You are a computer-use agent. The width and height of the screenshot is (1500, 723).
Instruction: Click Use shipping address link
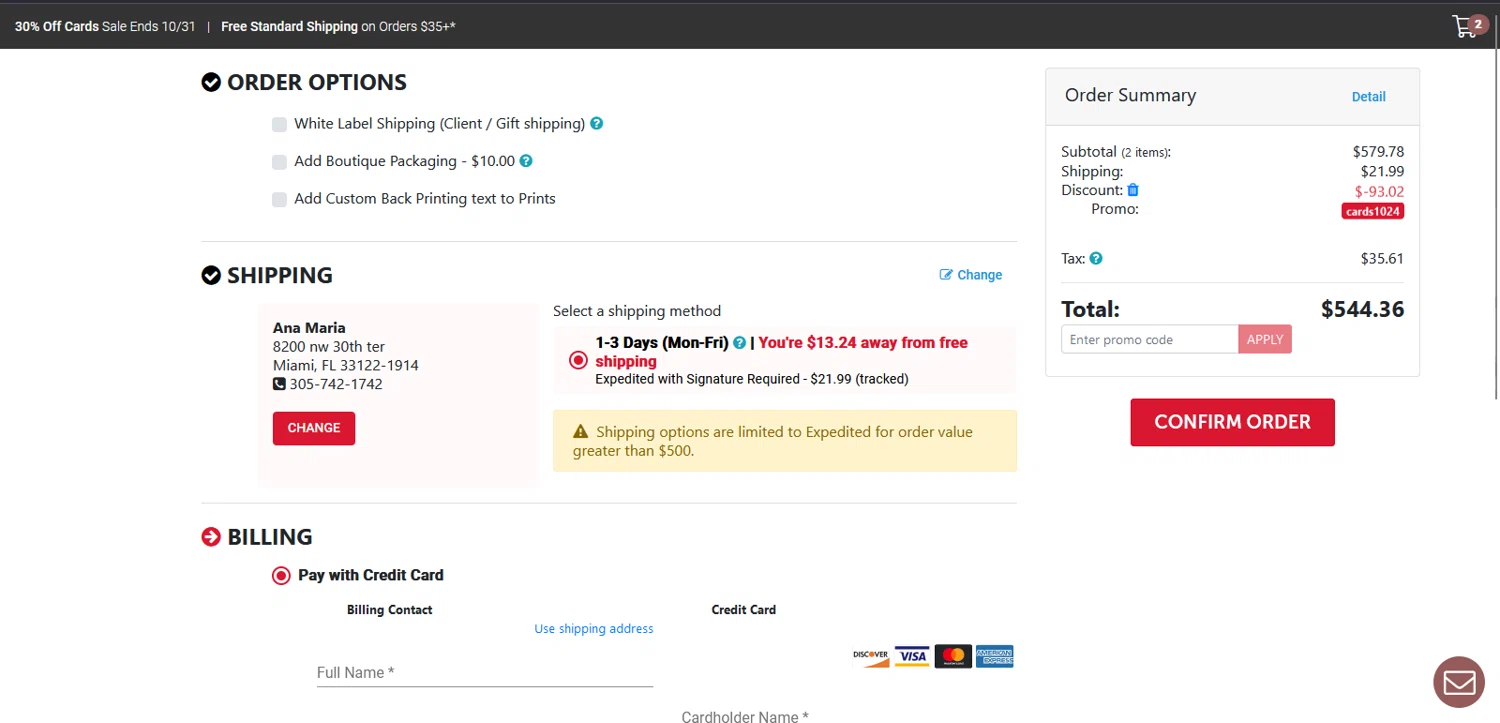tap(593, 629)
